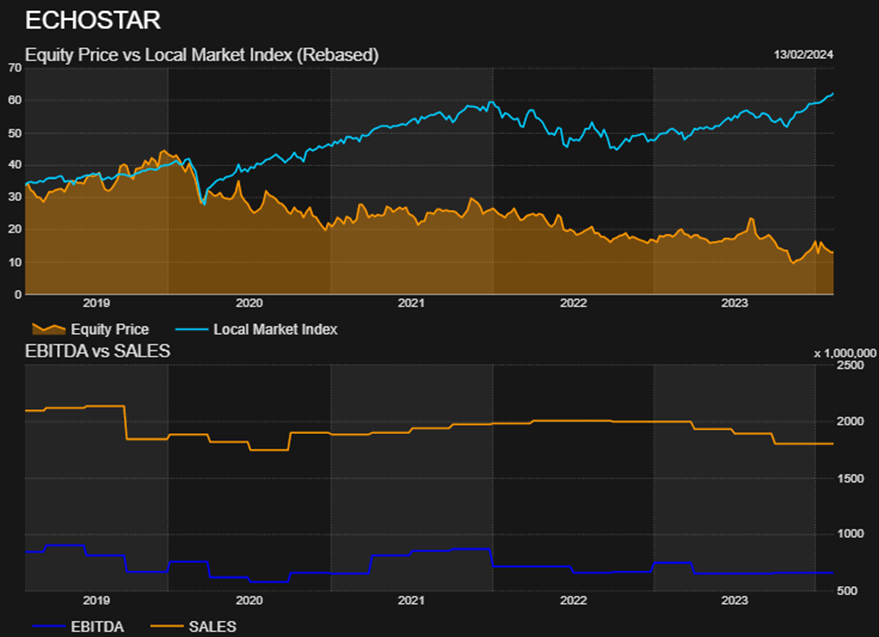Image resolution: width=879 pixels, height=637 pixels.
Task: Toggle the EBITDA legend entry
Action: 78,626
